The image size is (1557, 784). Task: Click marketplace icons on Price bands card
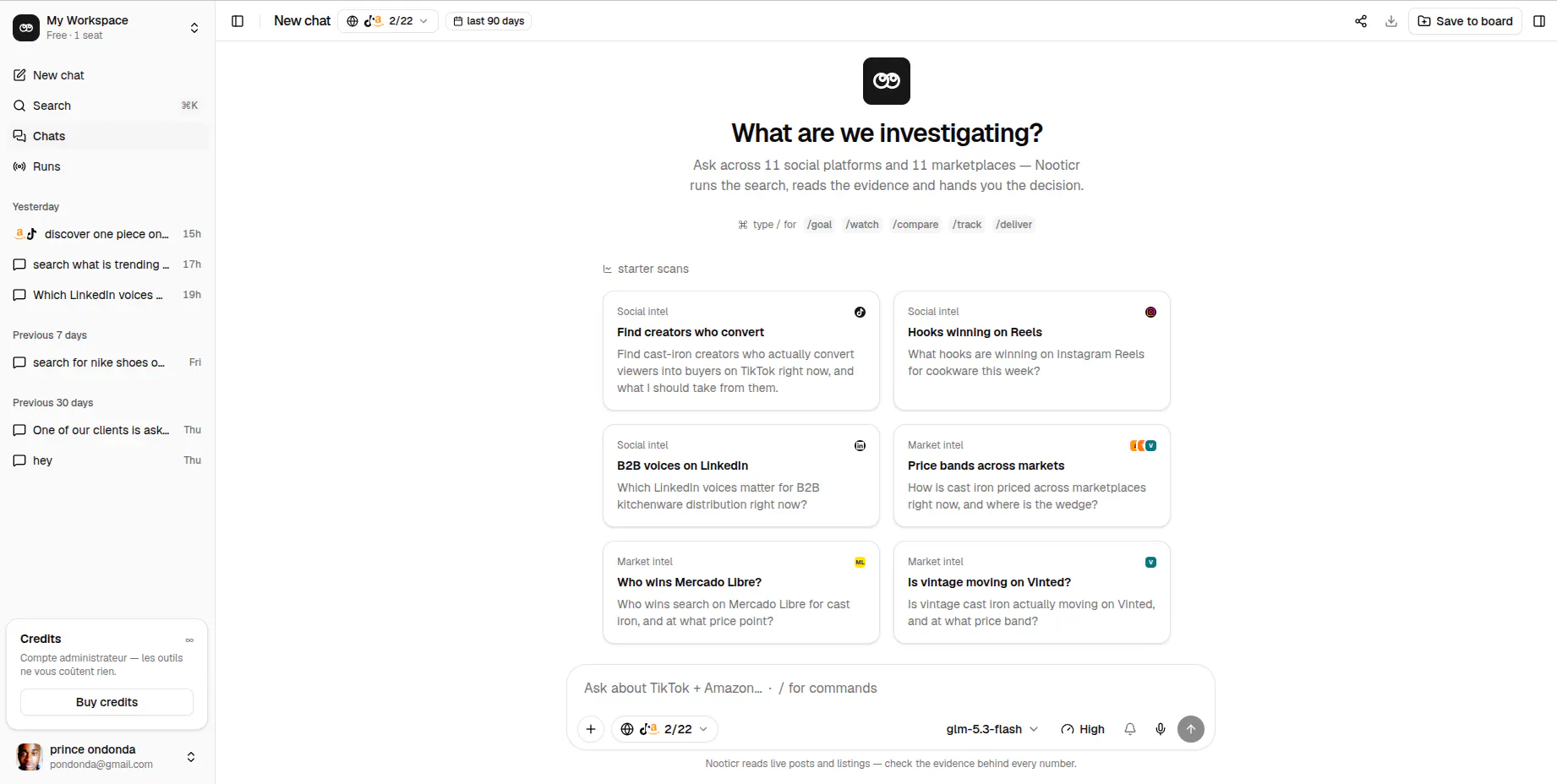point(1143,445)
